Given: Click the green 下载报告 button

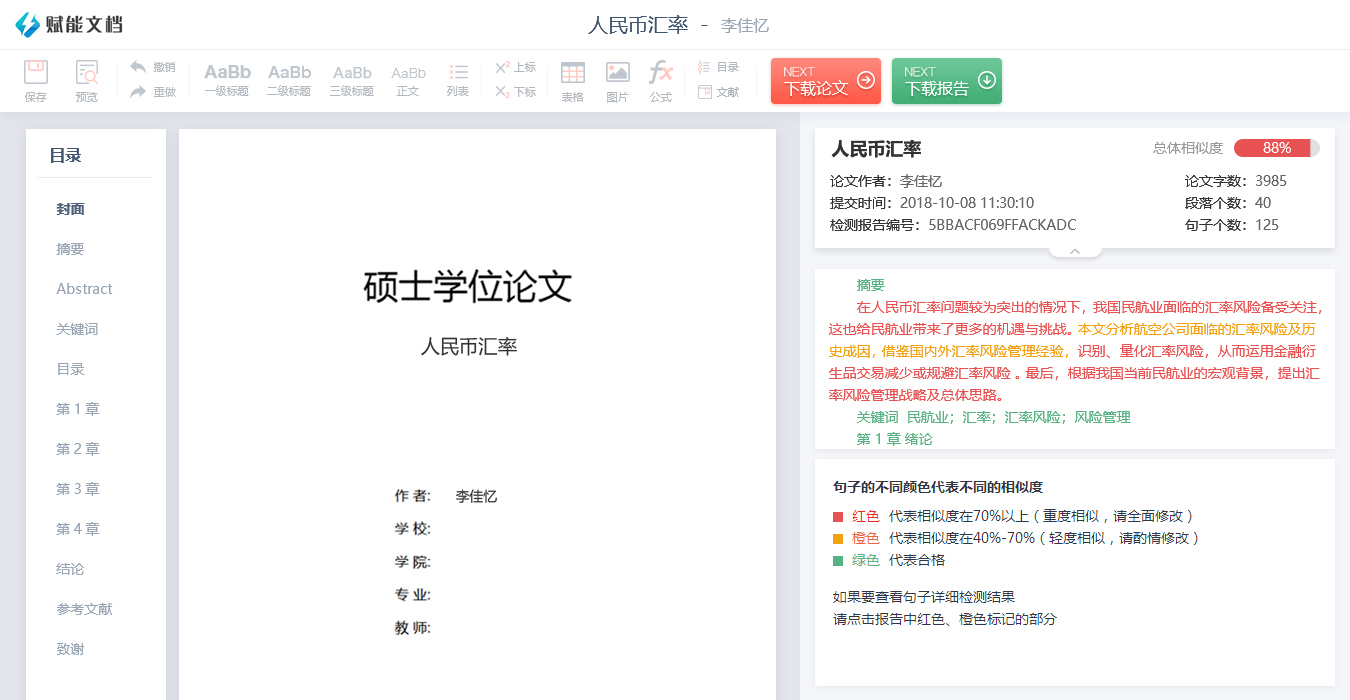Looking at the screenshot, I should 946,81.
